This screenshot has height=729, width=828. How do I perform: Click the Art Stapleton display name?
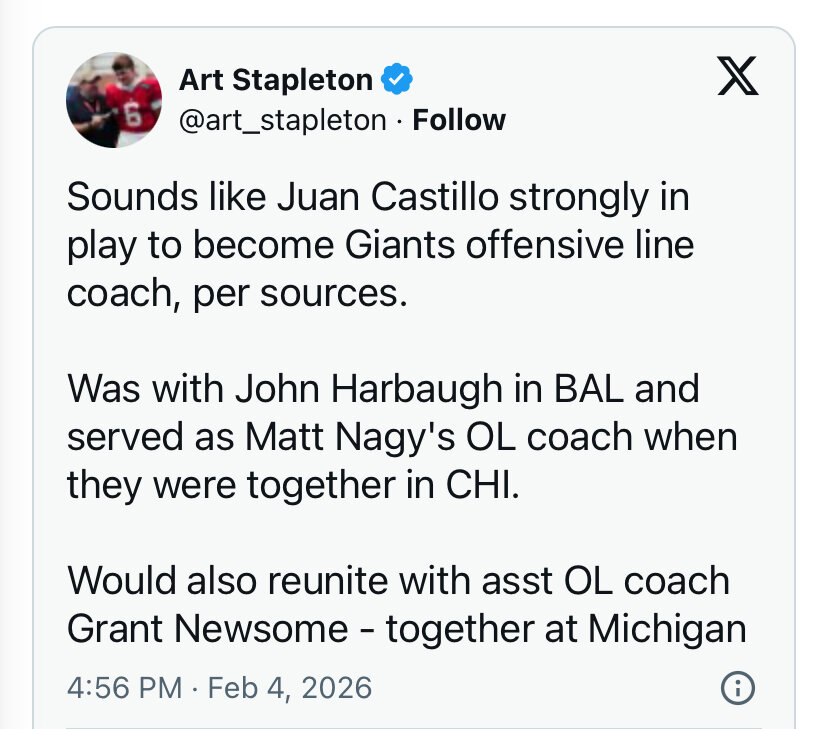point(275,79)
